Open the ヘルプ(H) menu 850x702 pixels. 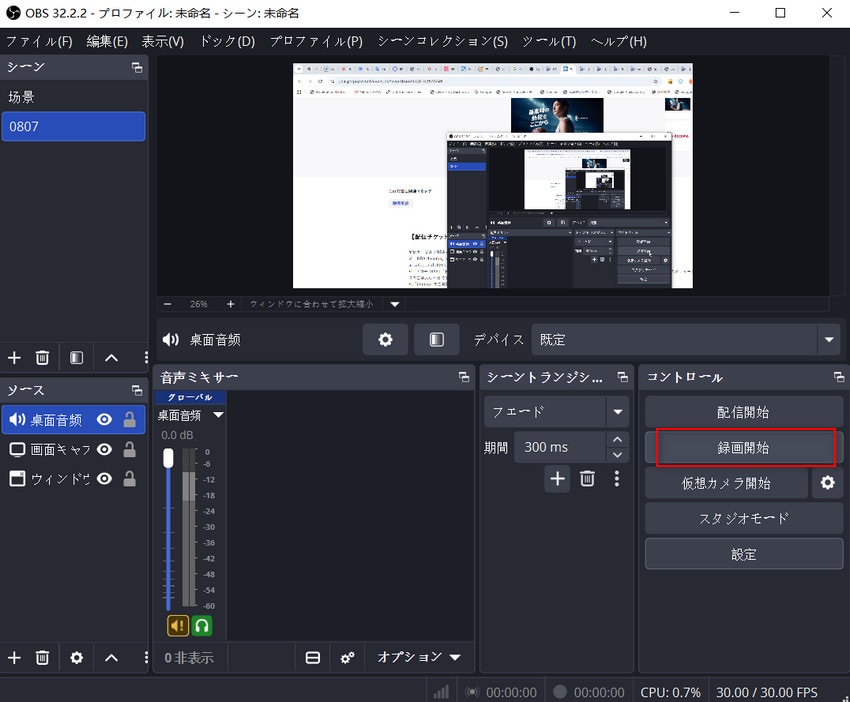coord(619,42)
